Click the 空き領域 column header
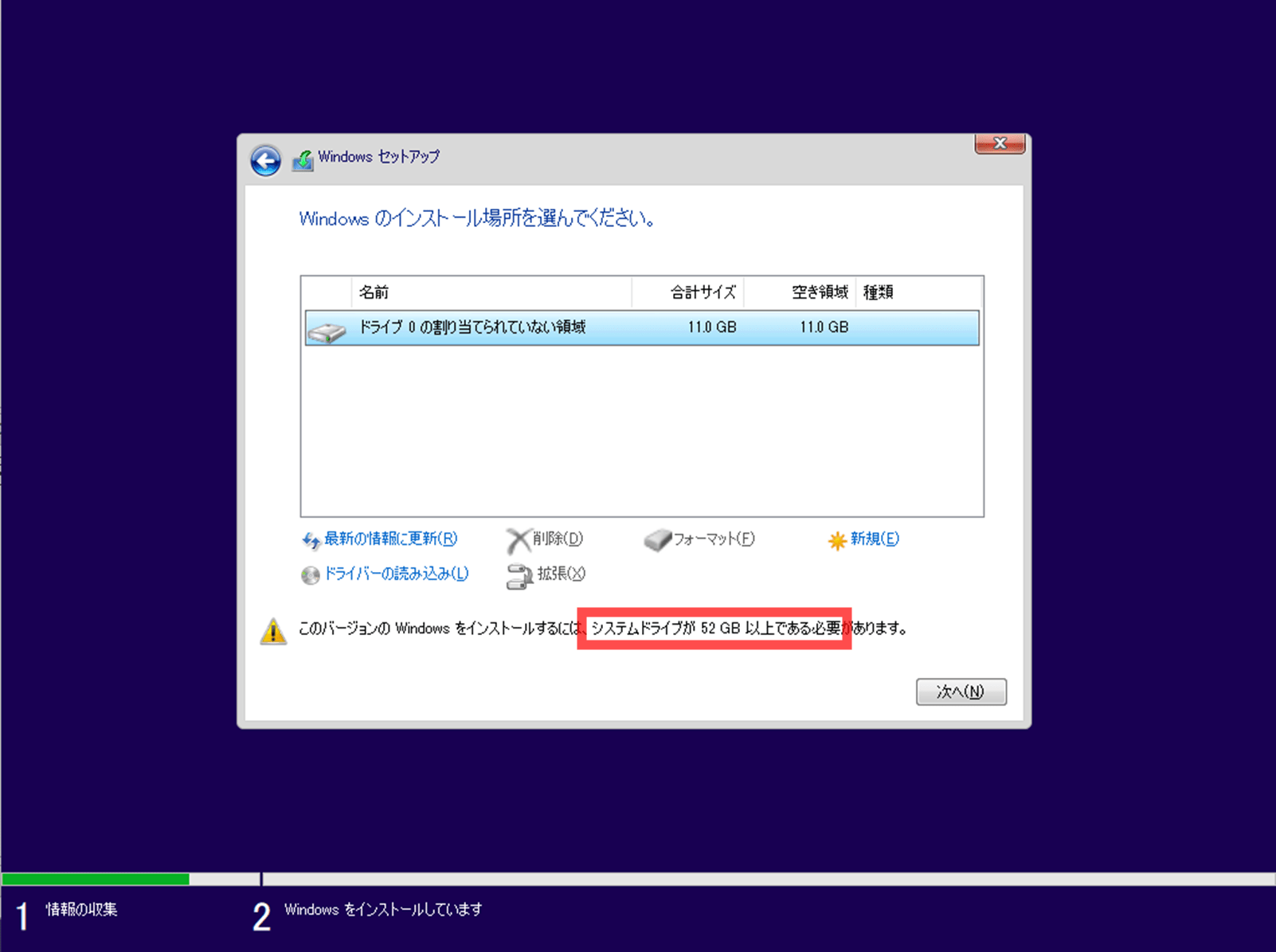The height and width of the screenshot is (952, 1276). (x=800, y=292)
